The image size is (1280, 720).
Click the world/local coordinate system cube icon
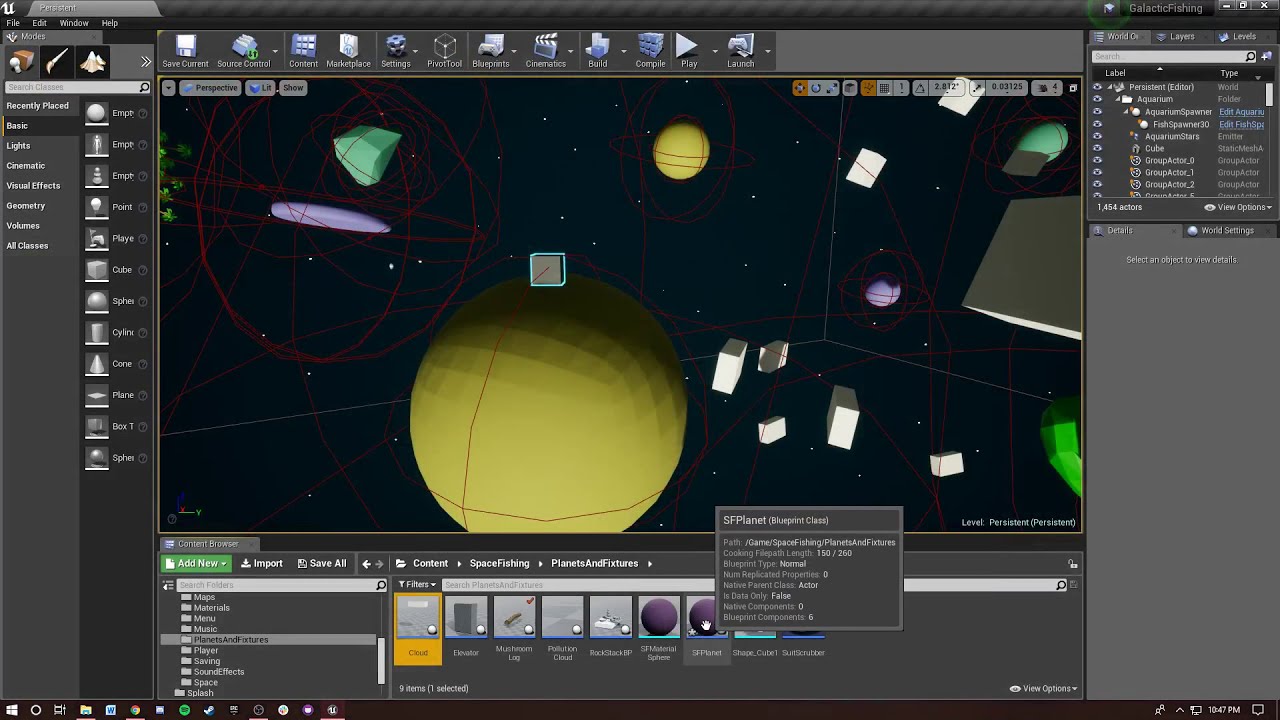[x=850, y=88]
